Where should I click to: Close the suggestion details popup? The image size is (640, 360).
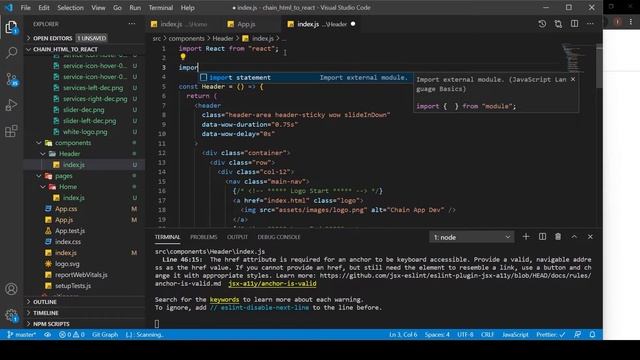click(x=573, y=80)
